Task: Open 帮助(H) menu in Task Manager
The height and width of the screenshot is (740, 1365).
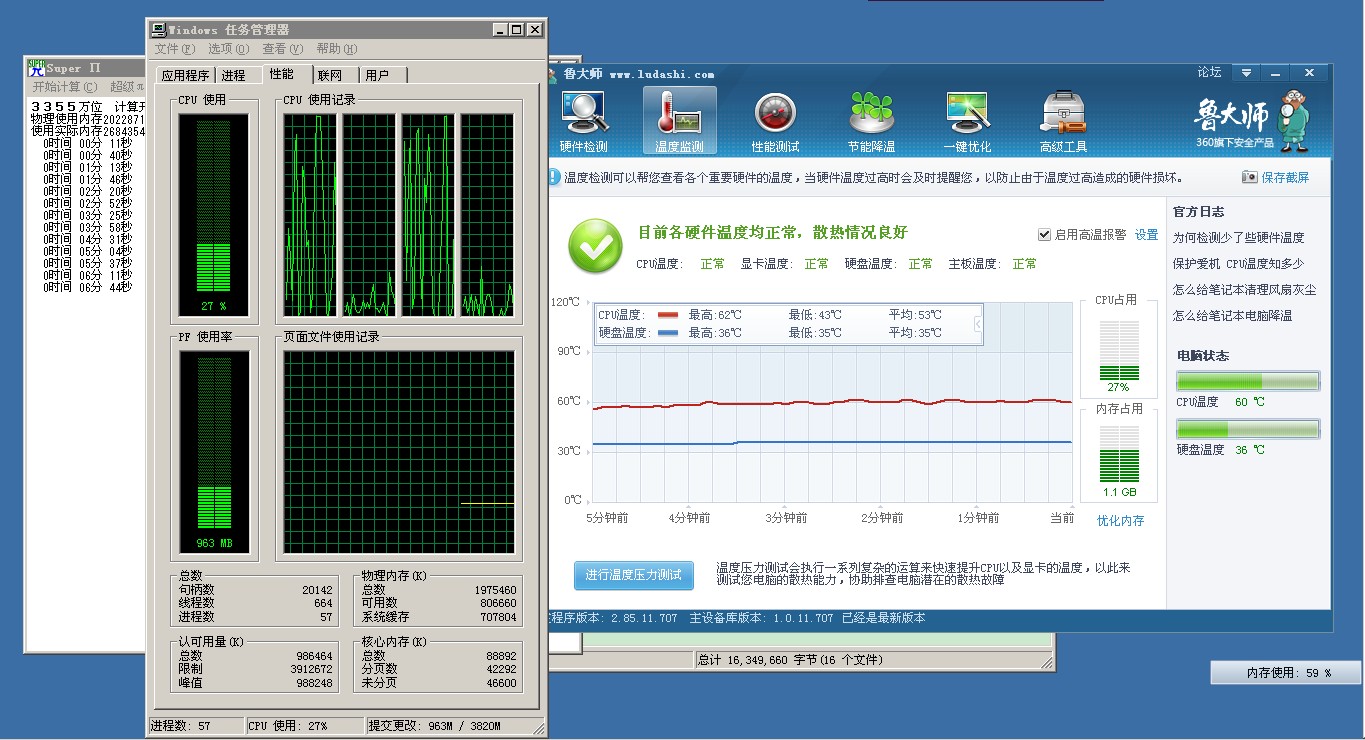Action: point(336,49)
